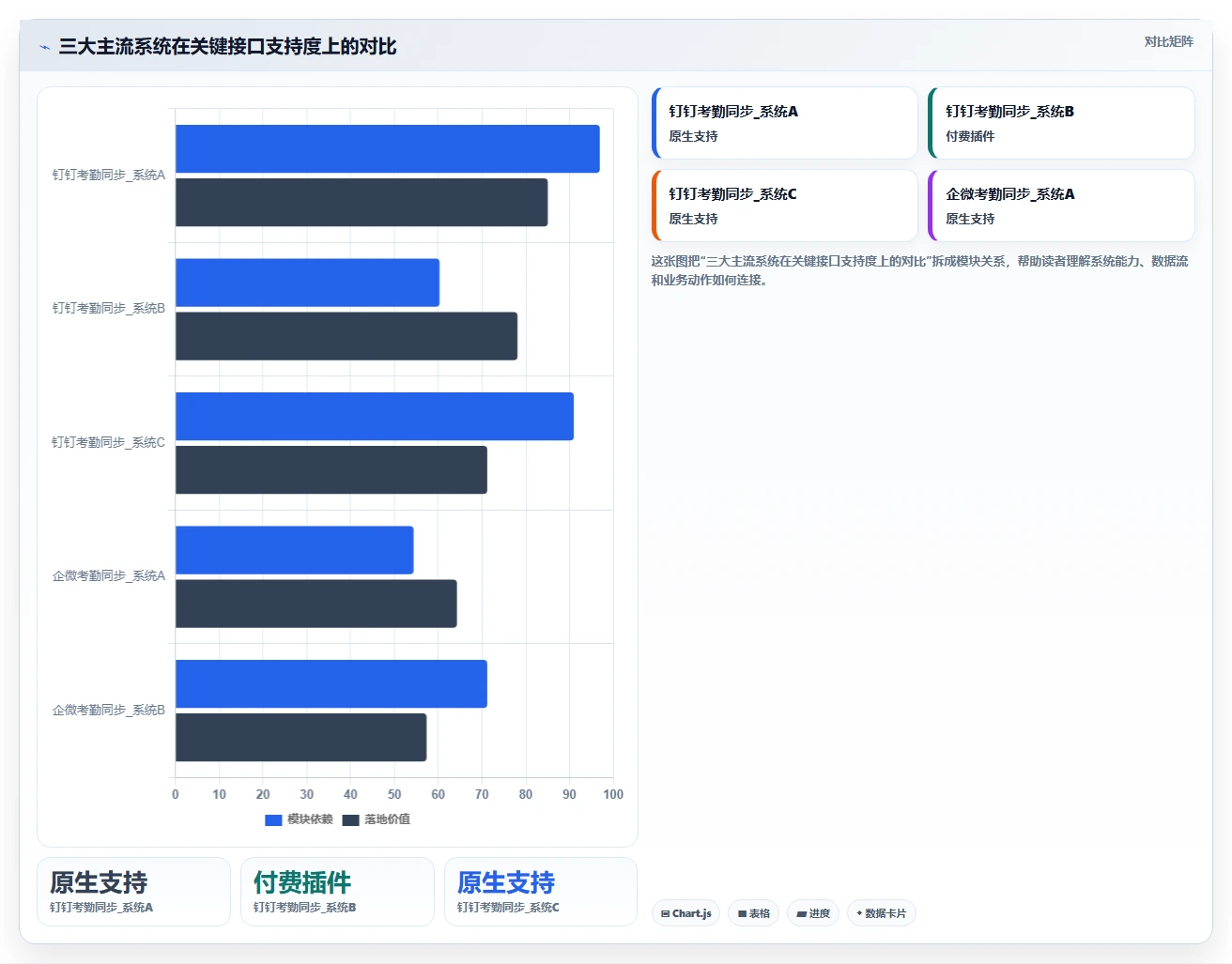Click the 原生支持 stat card for 系统A
The height and width of the screenshot is (964, 1232).
tap(133, 892)
